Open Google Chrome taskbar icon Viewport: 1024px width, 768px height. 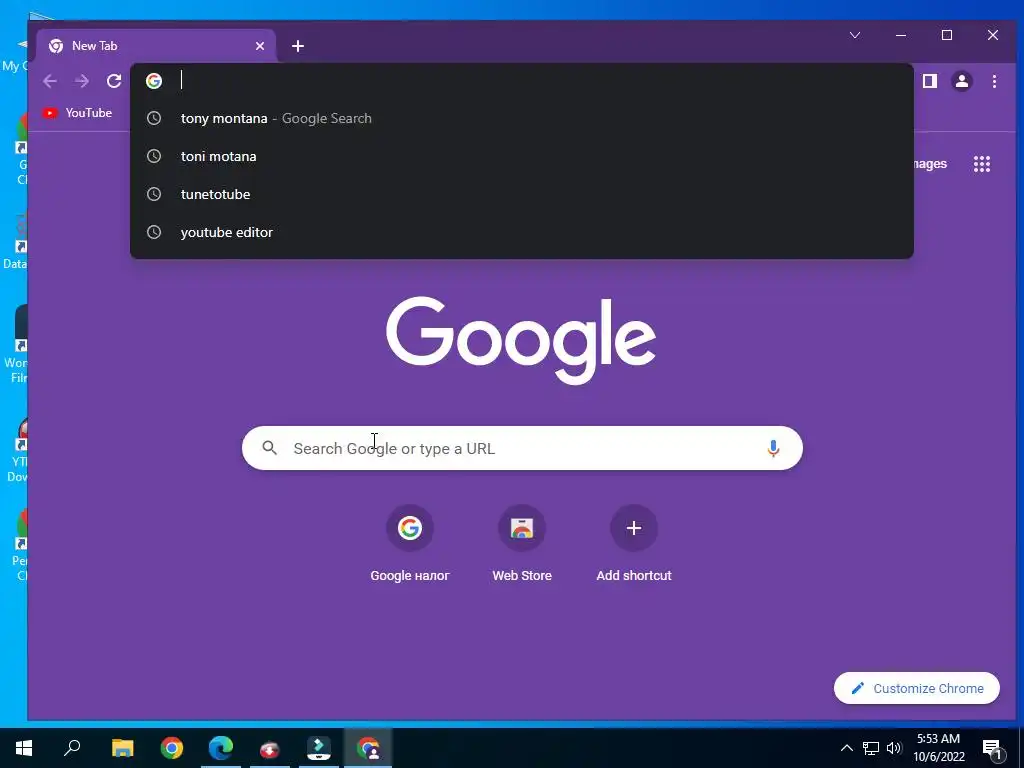pyautogui.click(x=172, y=748)
